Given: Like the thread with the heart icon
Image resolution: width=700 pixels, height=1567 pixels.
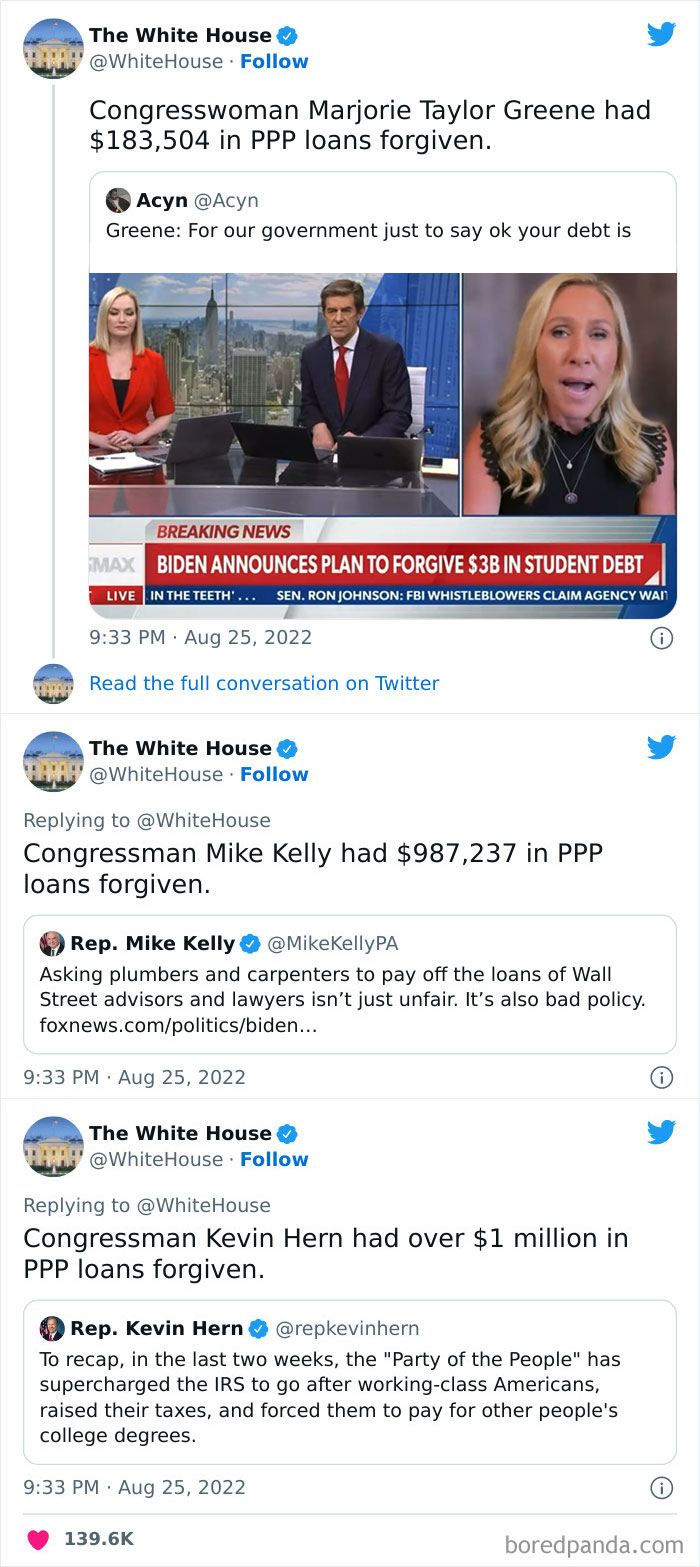Looking at the screenshot, I should (39, 1539).
